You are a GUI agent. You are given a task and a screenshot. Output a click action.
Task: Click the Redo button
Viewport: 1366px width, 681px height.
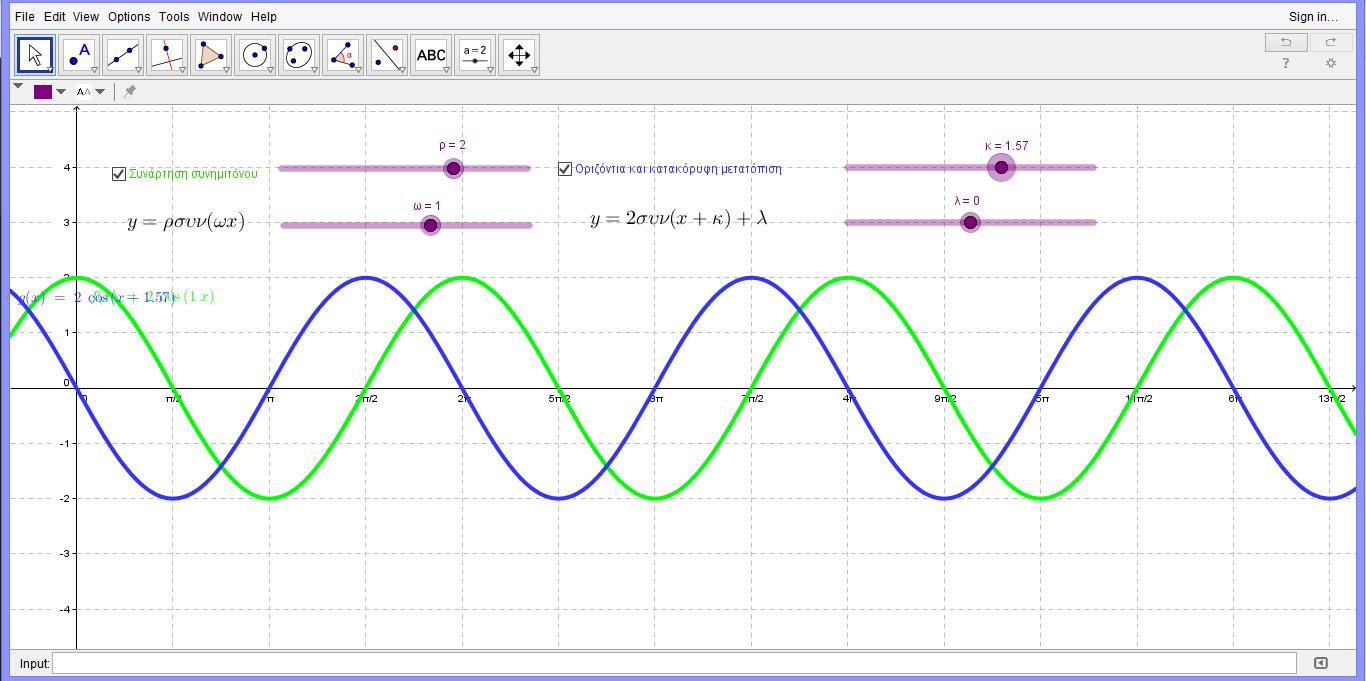[1331, 42]
